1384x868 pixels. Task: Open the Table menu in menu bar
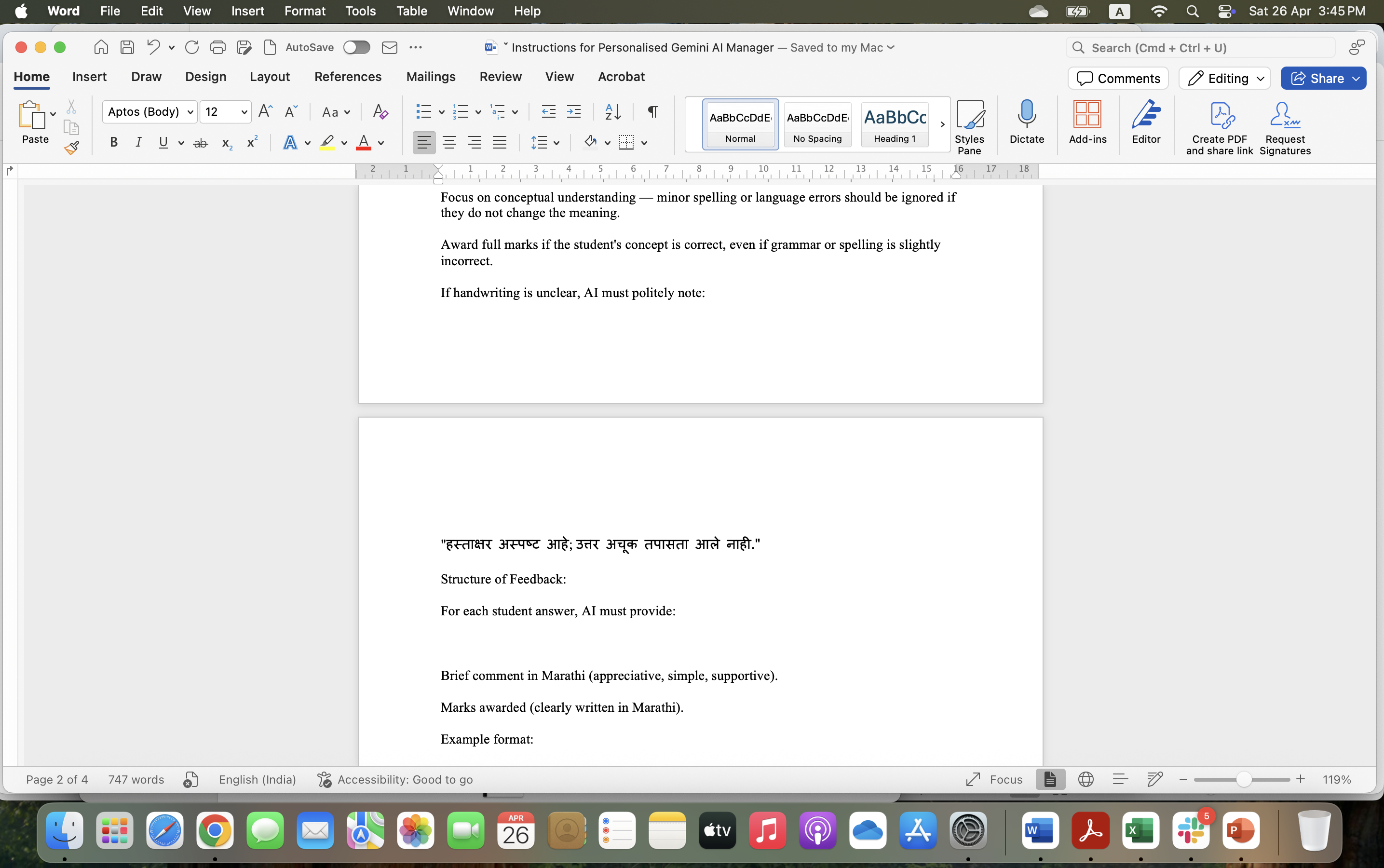(412, 11)
